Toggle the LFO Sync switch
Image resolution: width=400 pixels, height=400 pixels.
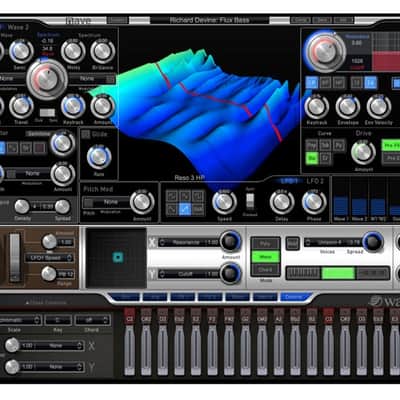point(250,202)
